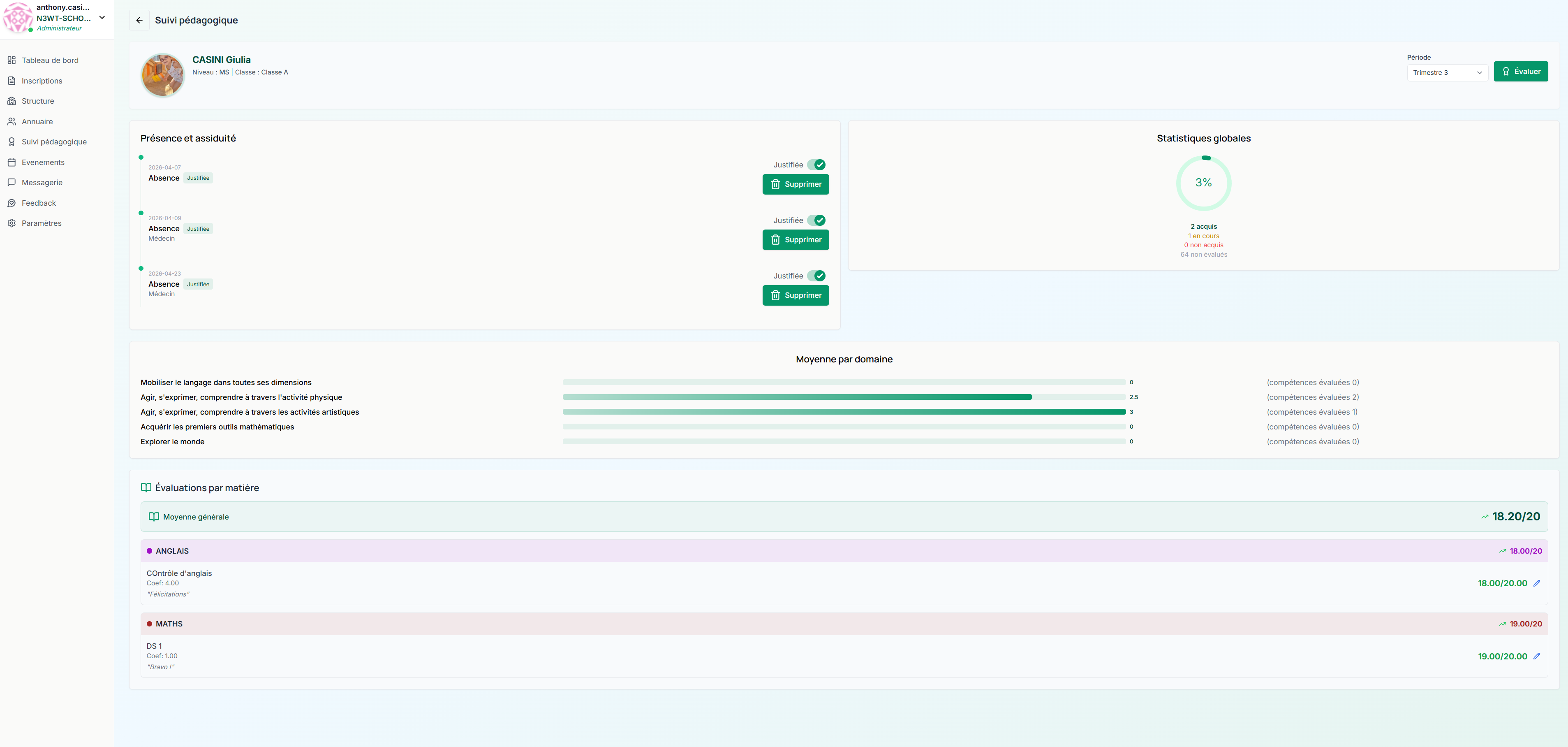Click the back arrow beside Suivi pédagogique
1568x747 pixels.
[139, 20]
